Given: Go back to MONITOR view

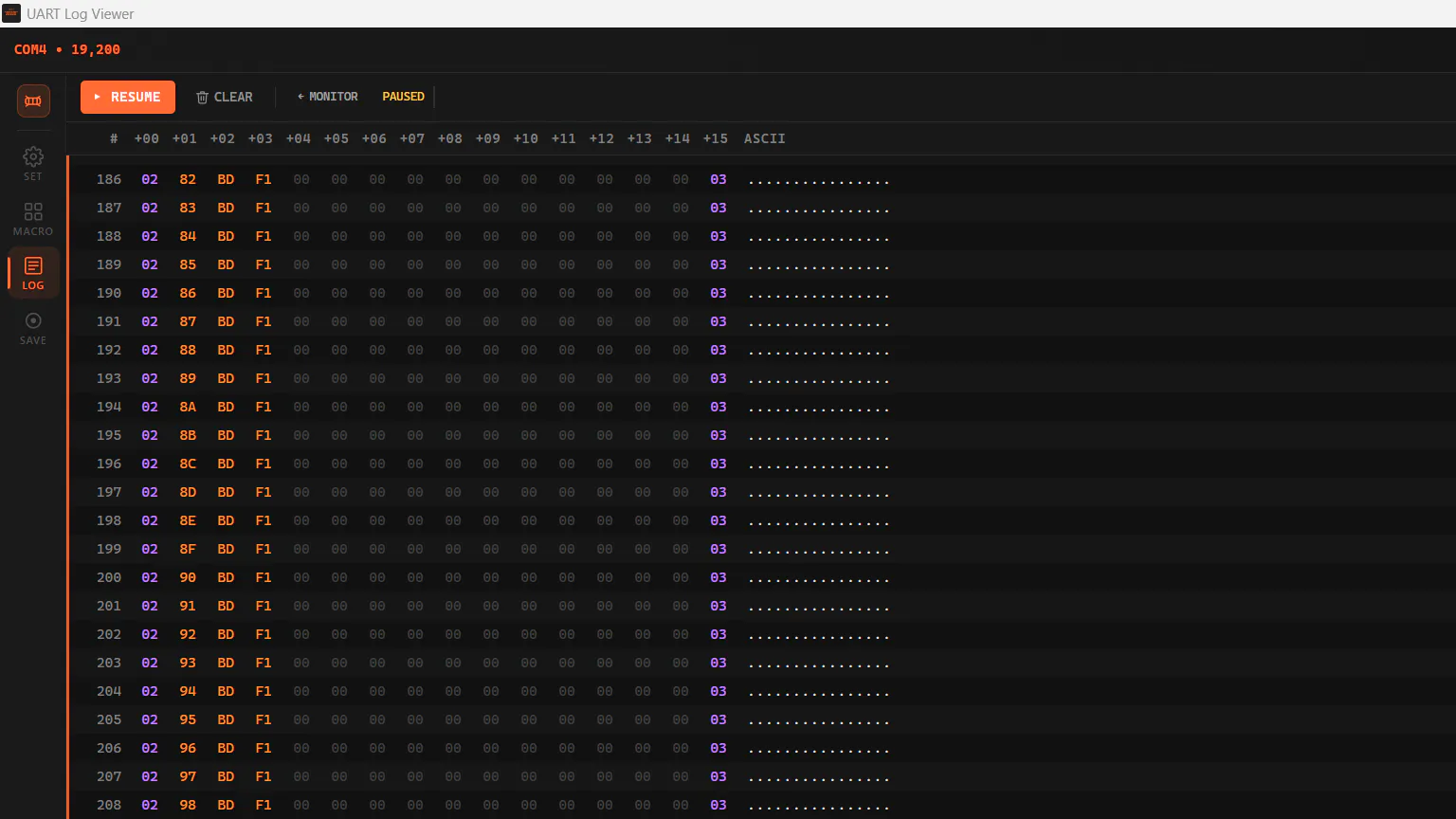Looking at the screenshot, I should [x=327, y=97].
